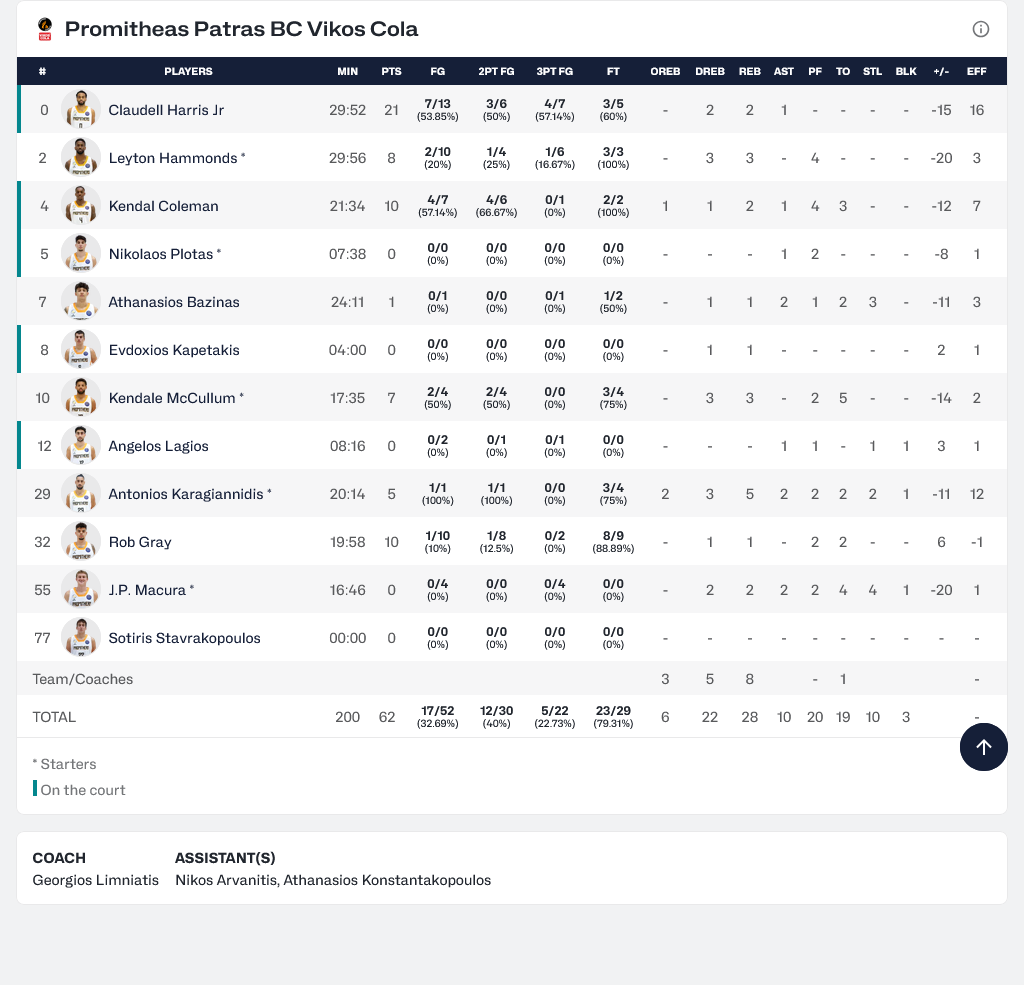Click Kendal Coleman's headshot thumbnail

click(x=80, y=206)
